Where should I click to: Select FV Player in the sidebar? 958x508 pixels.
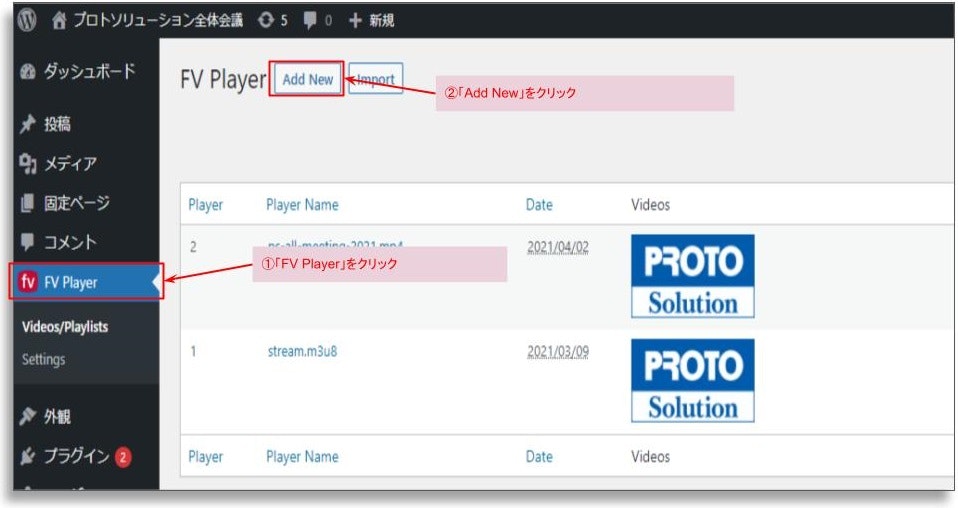86,282
